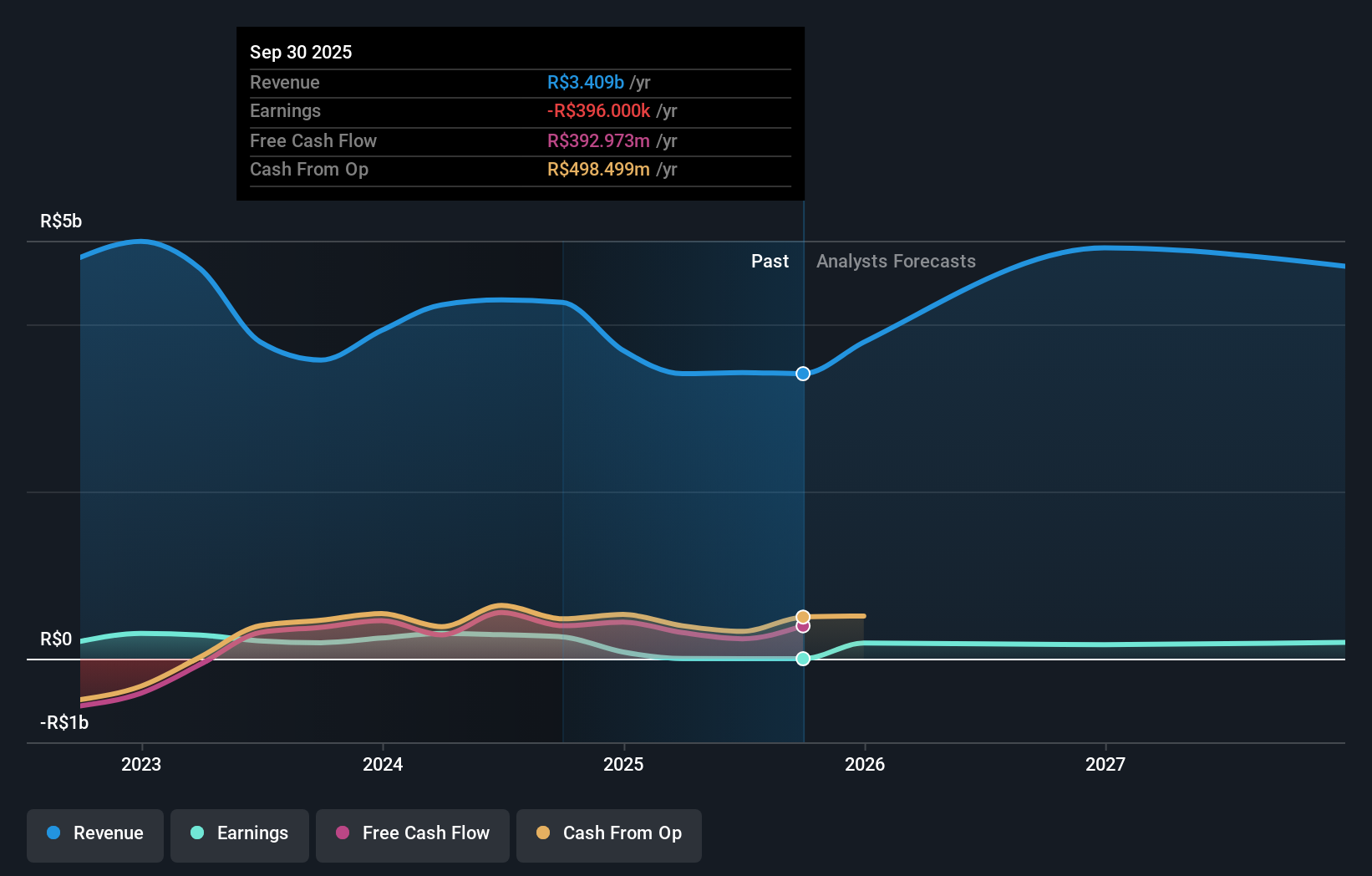Click the pink Free Cash Flow legend dot
Viewport: 1372px width, 876px height.
coord(343,833)
